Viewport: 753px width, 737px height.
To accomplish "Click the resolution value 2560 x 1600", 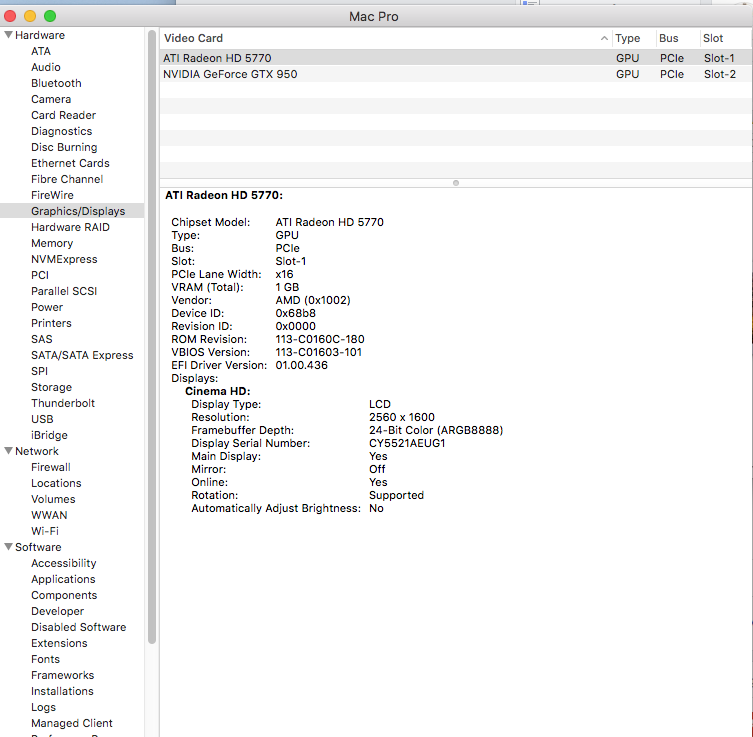I will 401,417.
